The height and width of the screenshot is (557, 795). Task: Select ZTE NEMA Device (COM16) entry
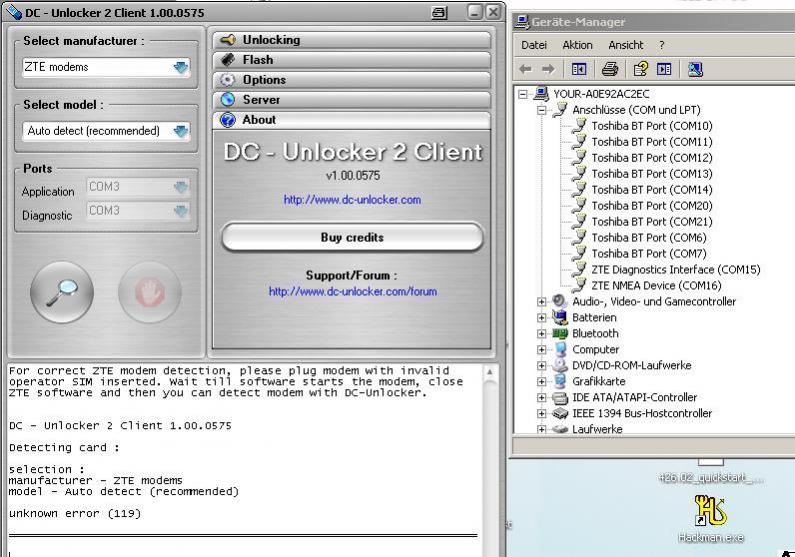point(656,286)
